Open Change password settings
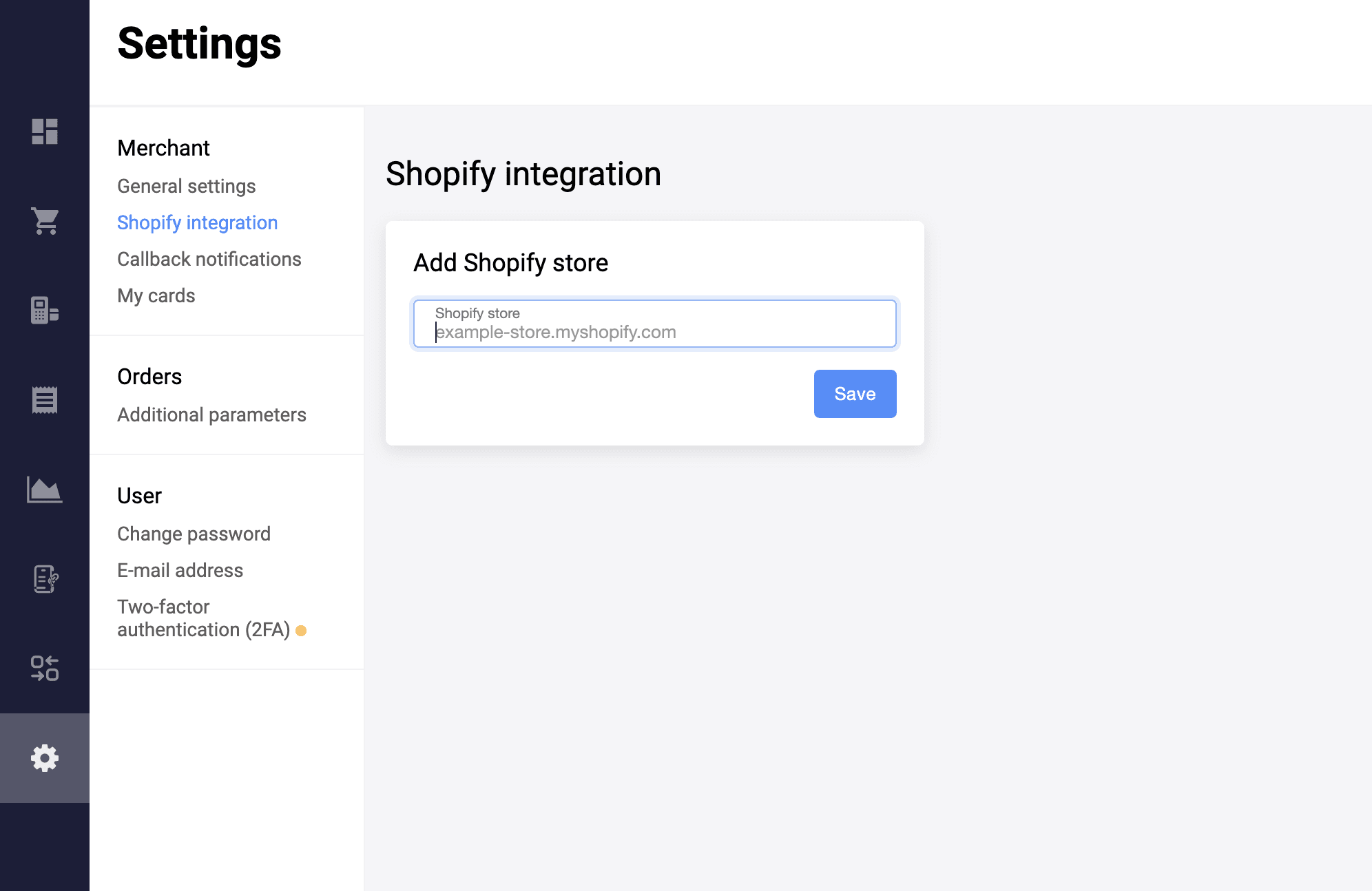Viewport: 1372px width, 891px height. point(194,534)
